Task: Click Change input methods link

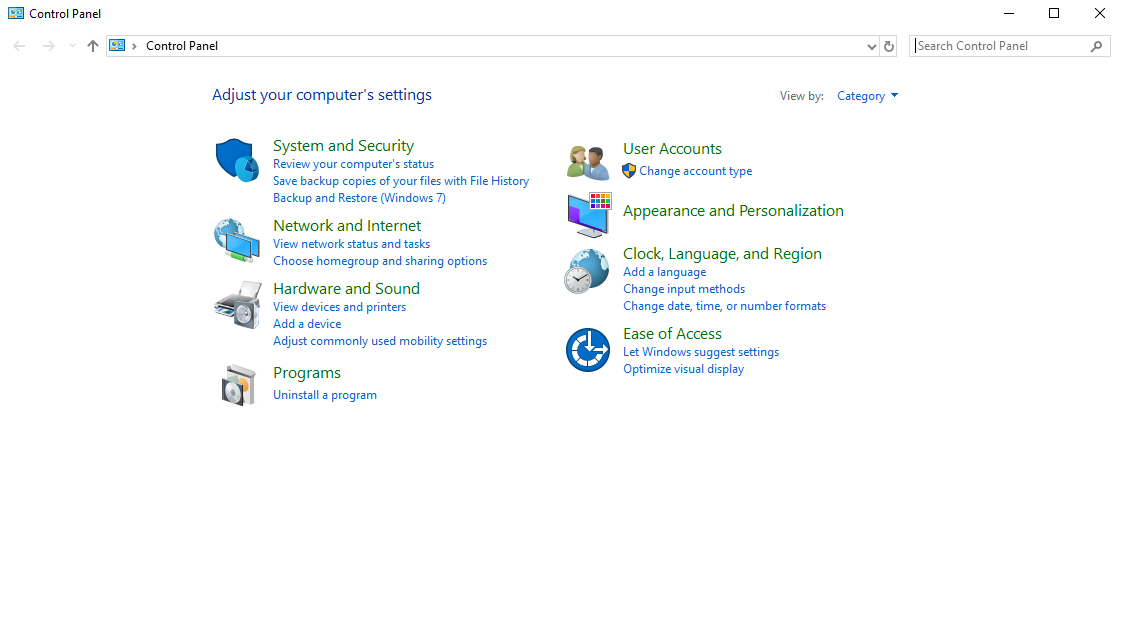Action: point(684,289)
